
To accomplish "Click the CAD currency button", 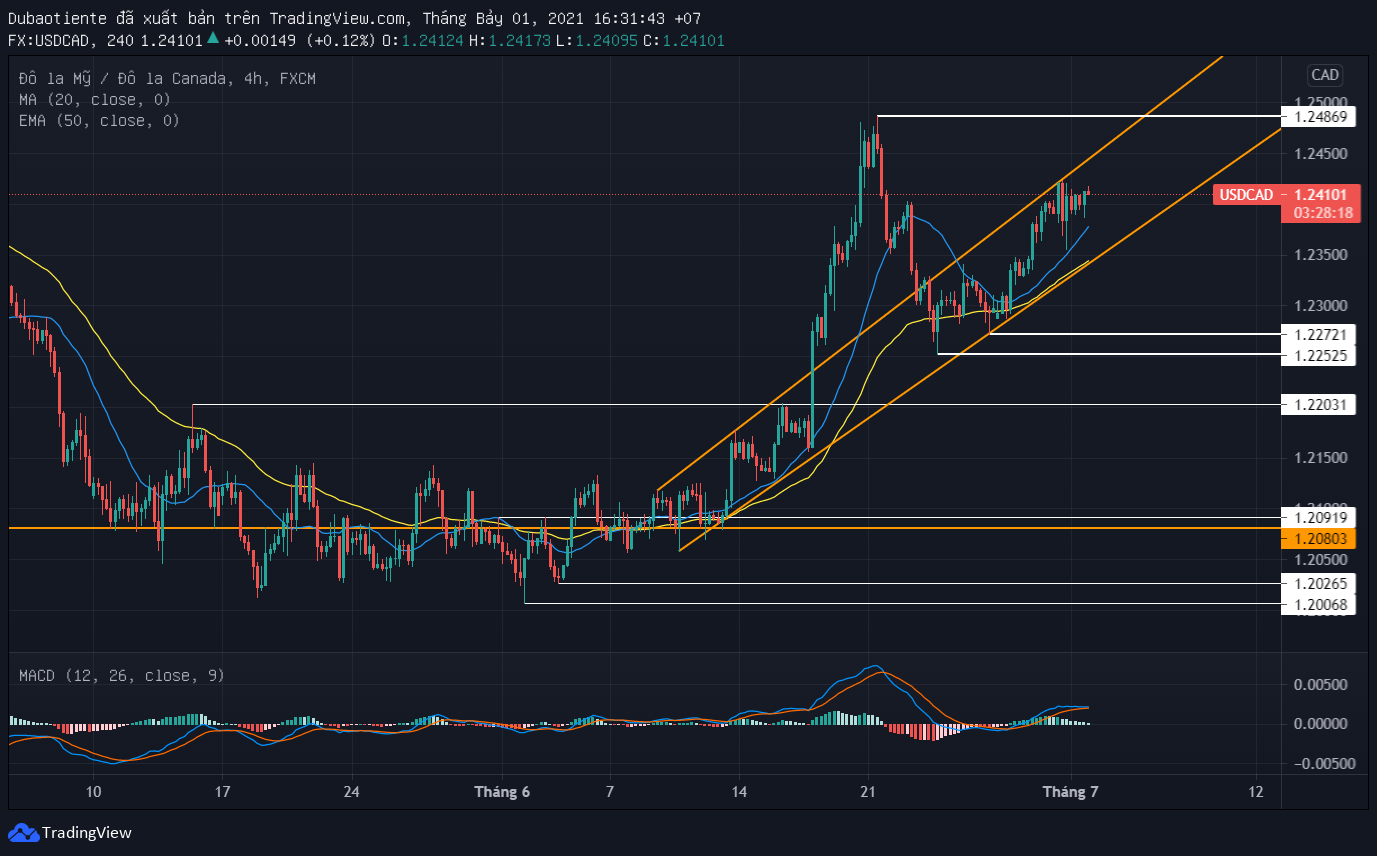I will pyautogui.click(x=1325, y=75).
